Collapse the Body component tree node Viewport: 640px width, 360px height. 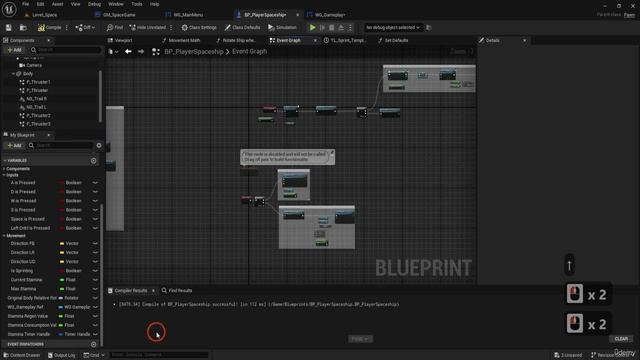(13, 74)
